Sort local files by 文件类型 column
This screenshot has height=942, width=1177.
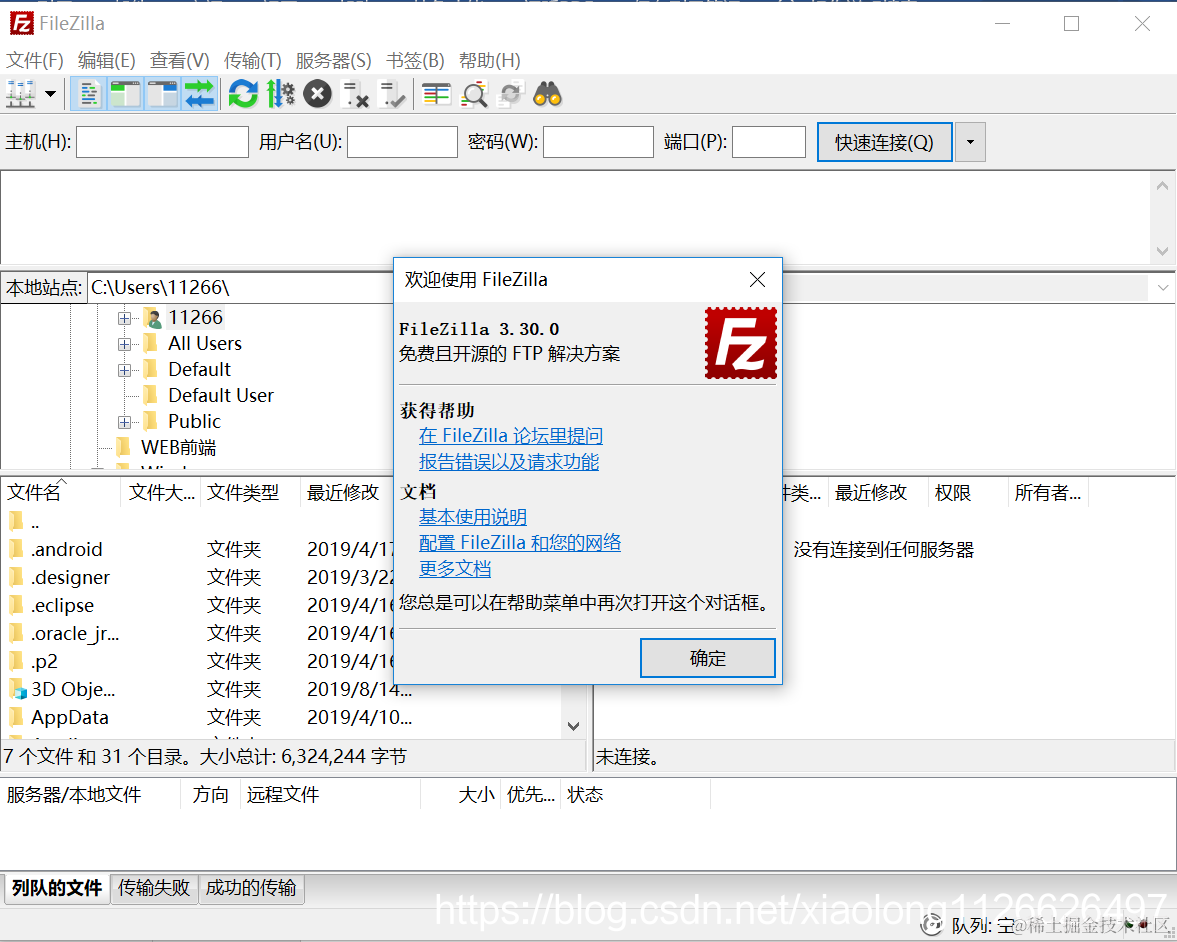(x=250, y=492)
